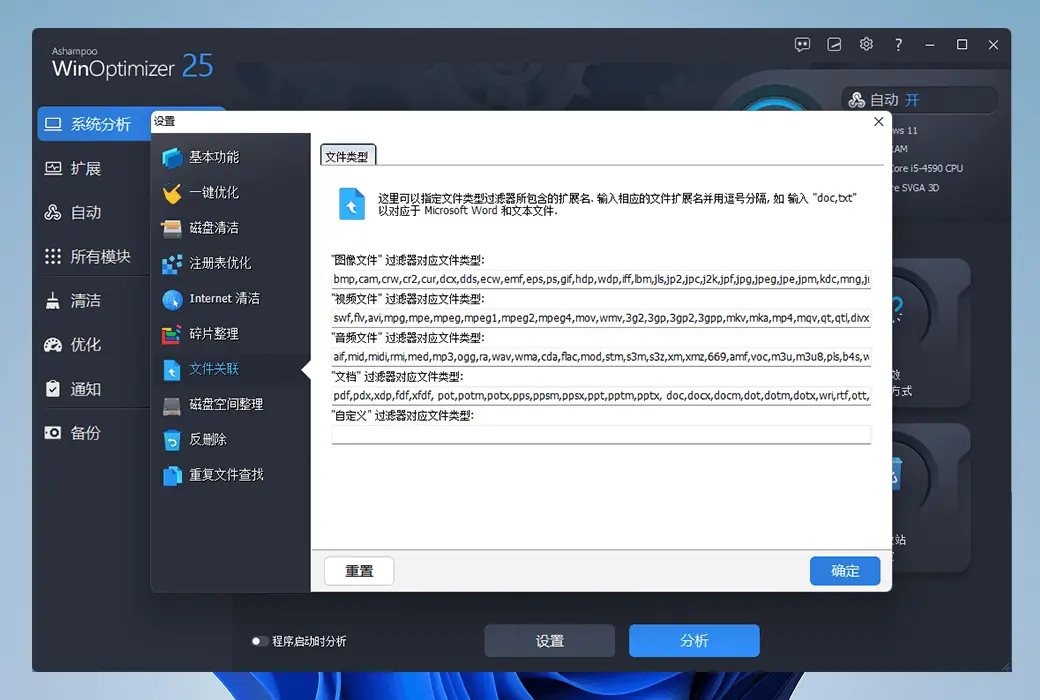Click the 所有模块 grid icon

[53, 256]
